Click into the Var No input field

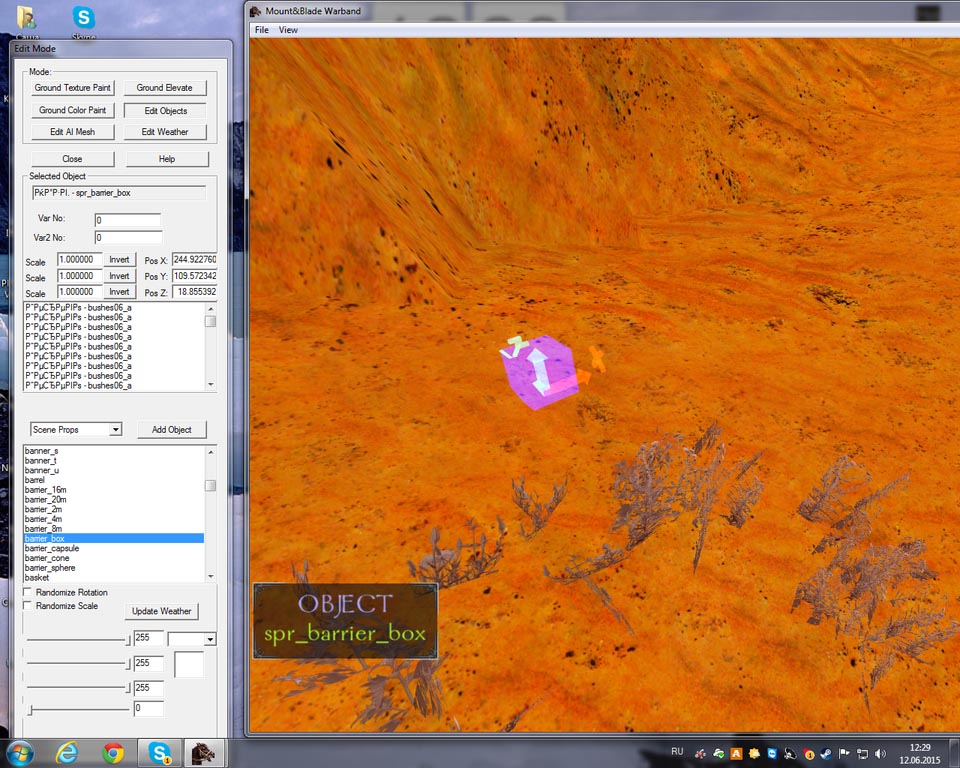[127, 220]
